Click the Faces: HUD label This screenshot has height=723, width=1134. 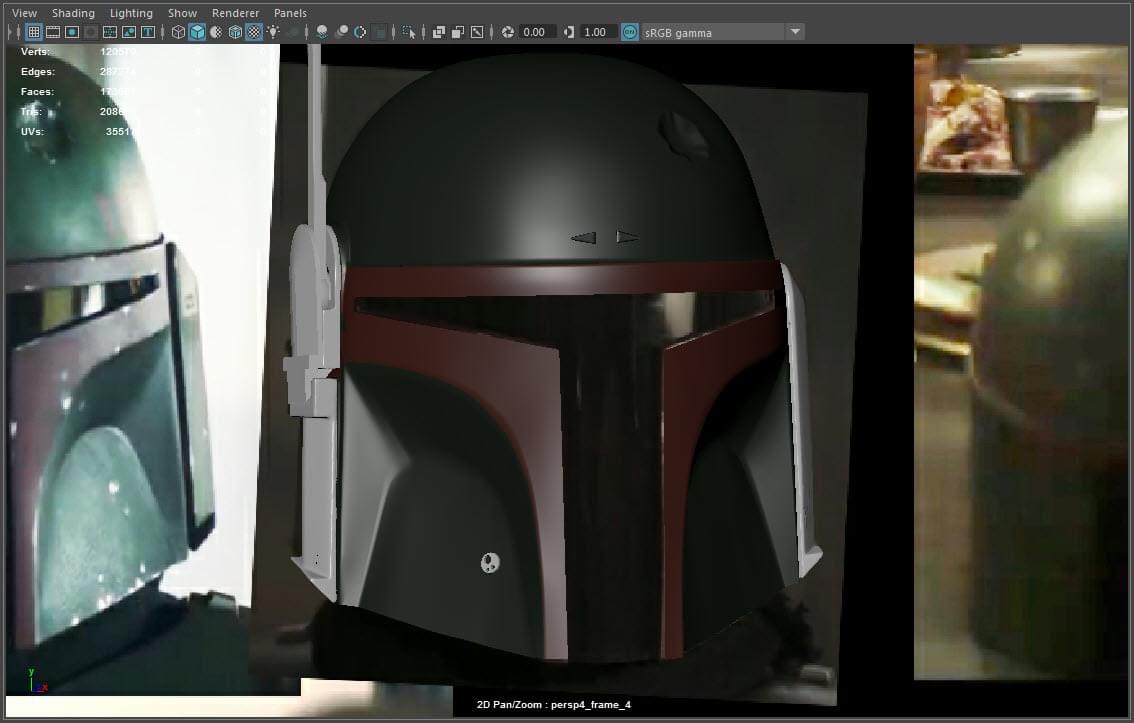point(38,92)
